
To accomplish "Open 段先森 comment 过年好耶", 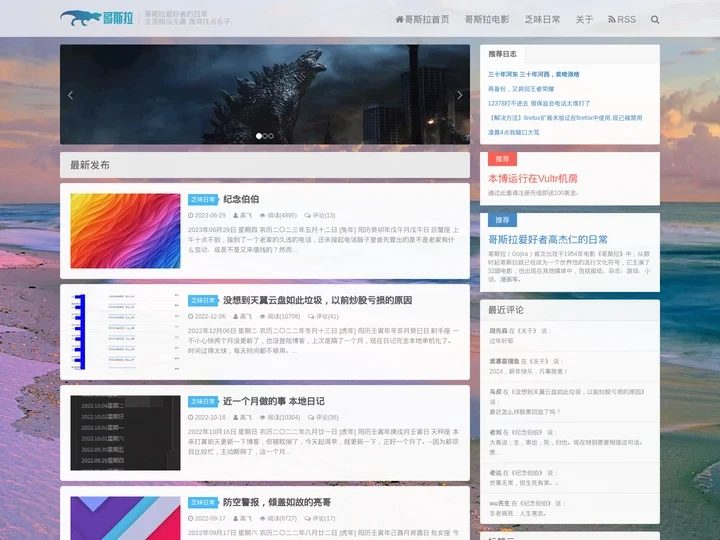I will [570, 336].
